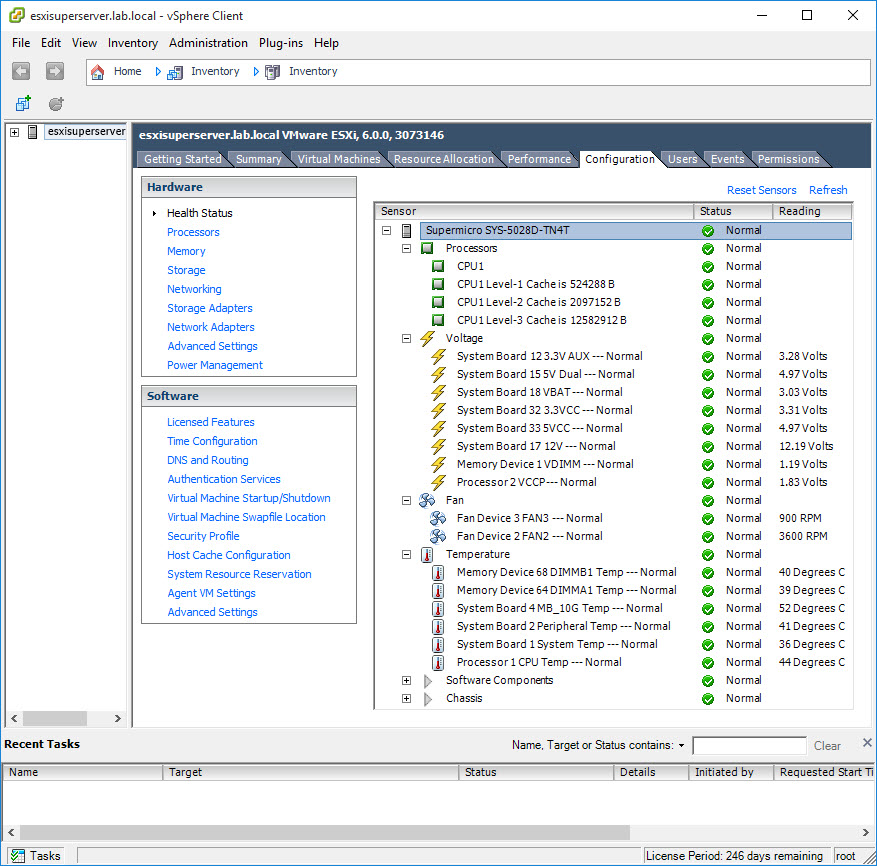Image resolution: width=877 pixels, height=866 pixels.
Task: Click the inventory tree horizontal scrollbar
Action: tap(55, 718)
